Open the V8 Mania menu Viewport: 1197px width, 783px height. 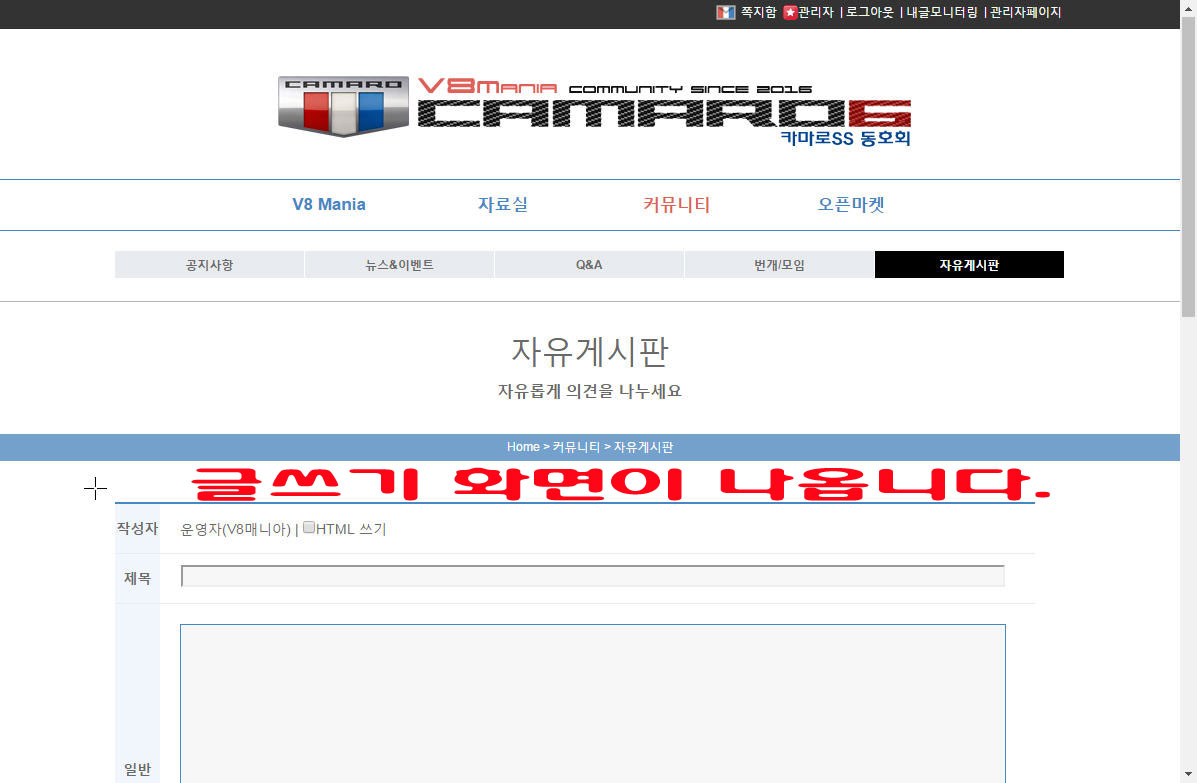click(x=329, y=205)
